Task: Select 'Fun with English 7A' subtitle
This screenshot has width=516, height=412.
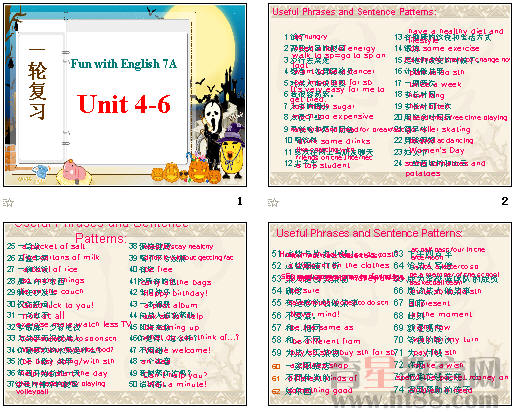Action: coord(123,64)
